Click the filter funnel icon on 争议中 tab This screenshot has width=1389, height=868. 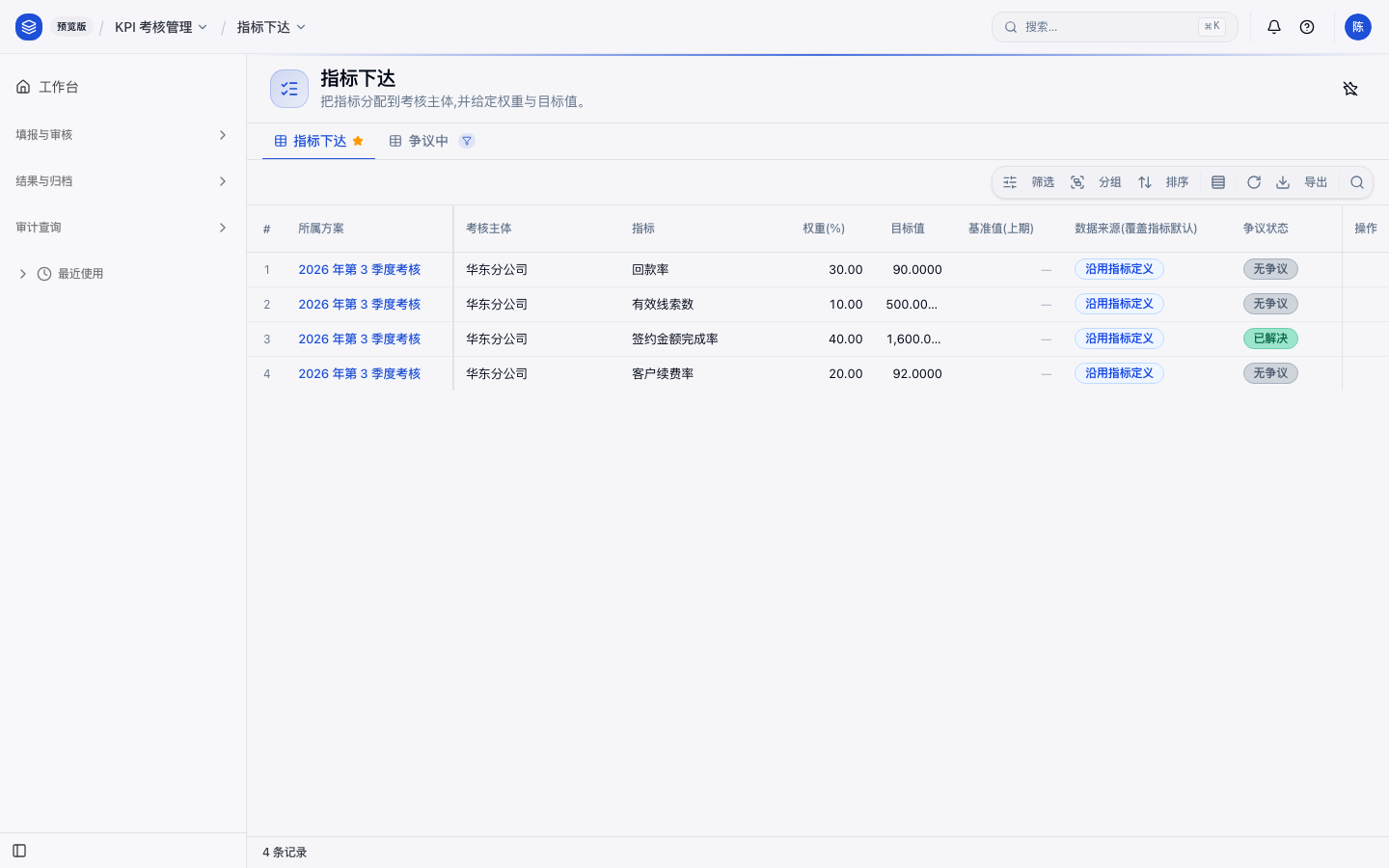[467, 141]
